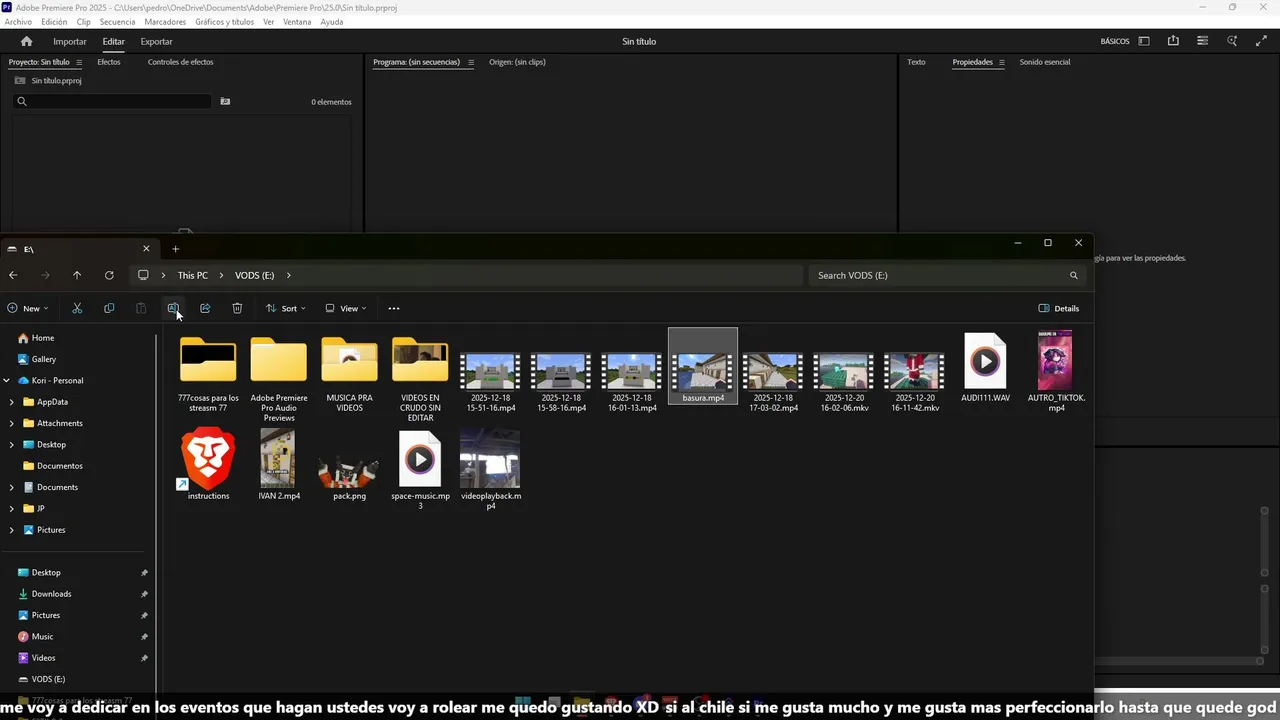Expand the chevron after VODS (E:) breadcrumb

click(x=288, y=275)
